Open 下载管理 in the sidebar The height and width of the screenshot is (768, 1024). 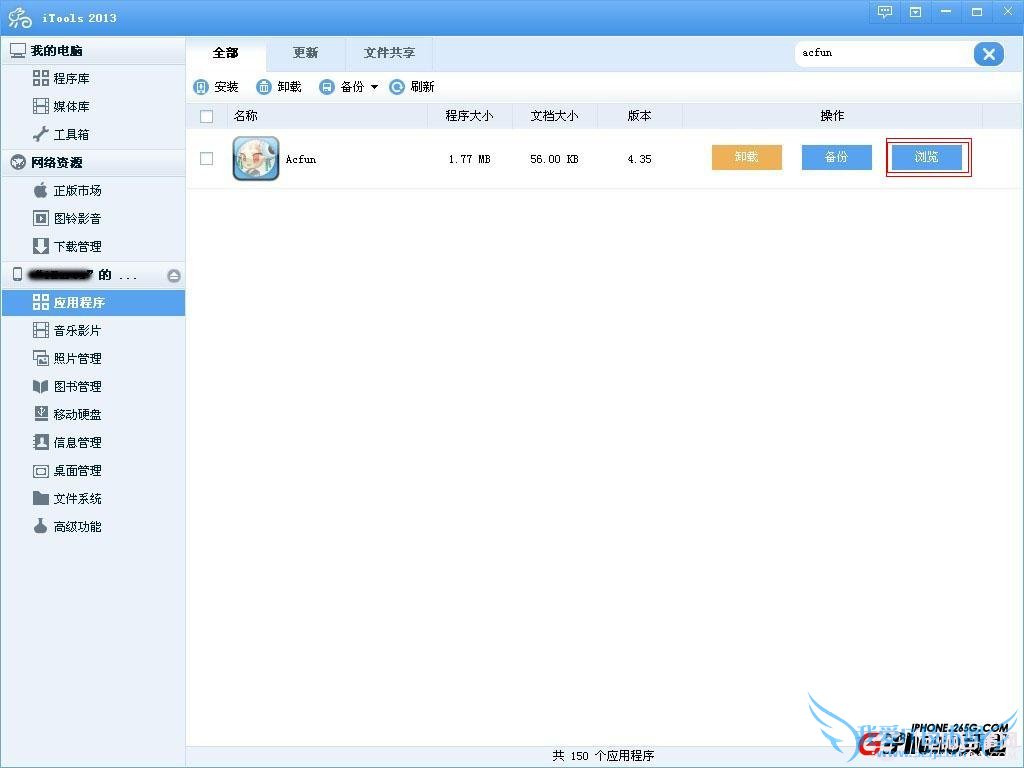[72, 246]
